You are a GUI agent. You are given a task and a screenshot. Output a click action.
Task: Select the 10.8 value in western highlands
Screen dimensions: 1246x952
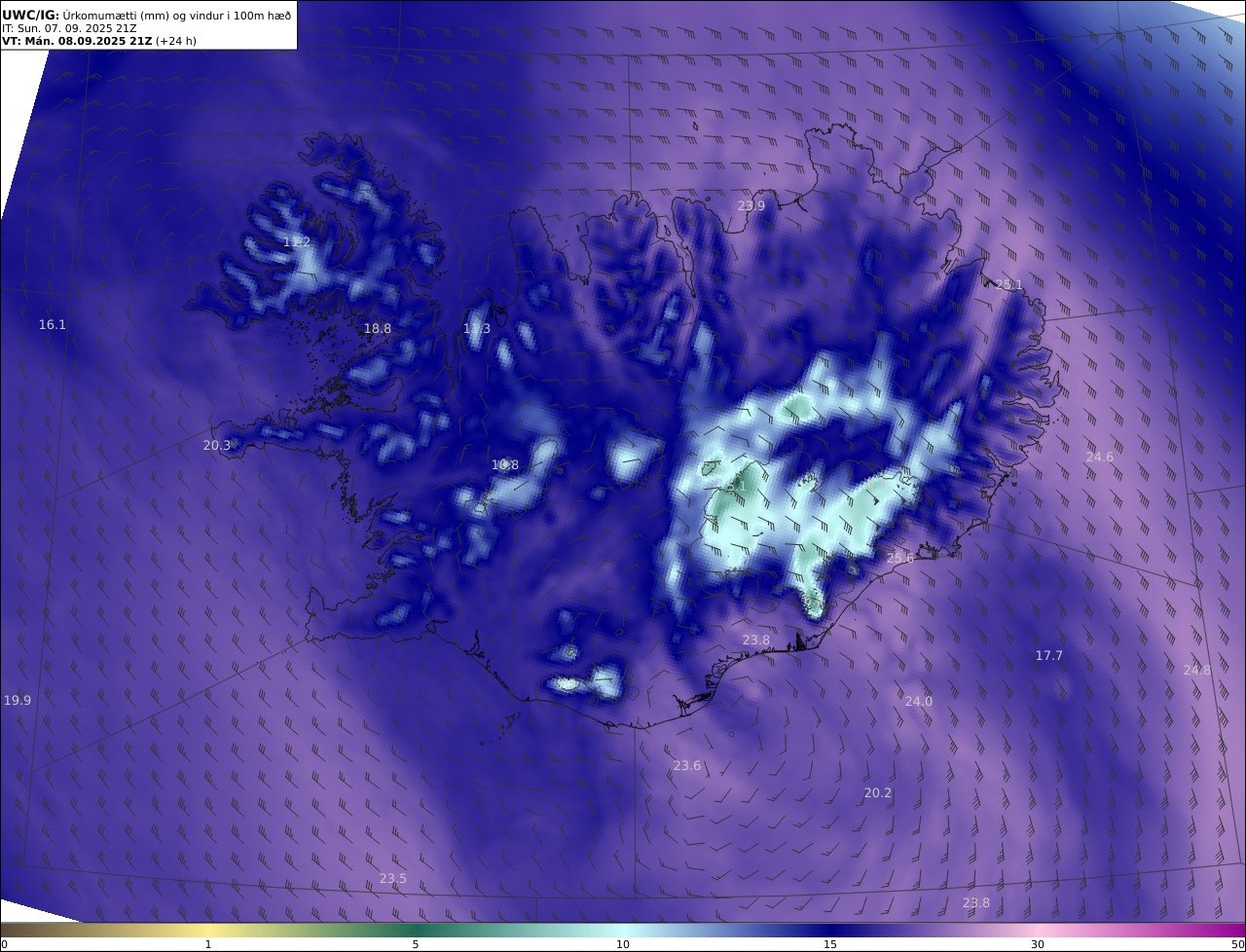505,465
